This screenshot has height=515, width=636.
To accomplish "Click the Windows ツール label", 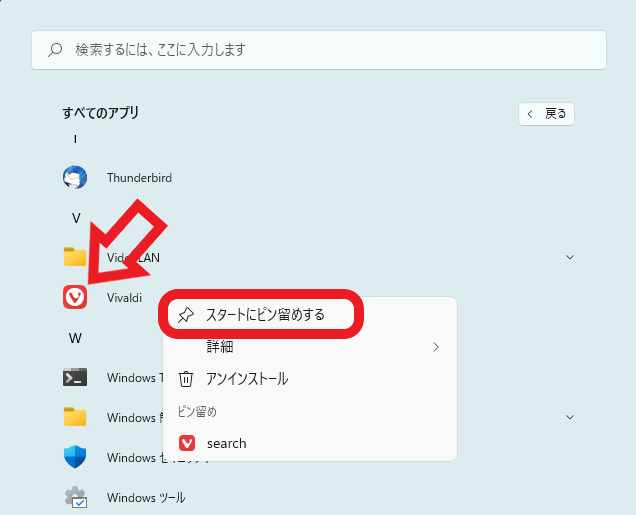I will [x=146, y=498].
